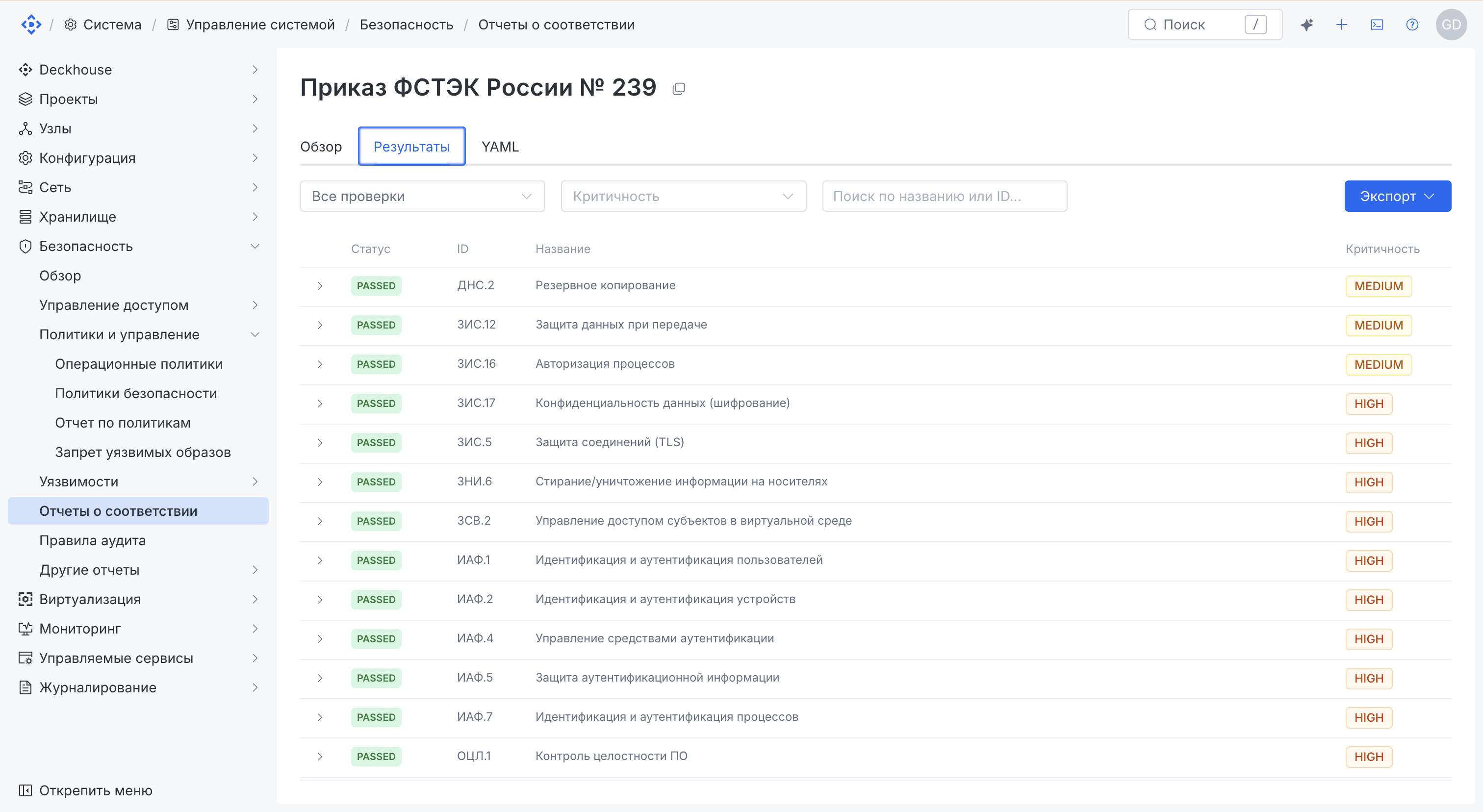
Task: Click the Проекты layers icon
Action: [x=26, y=99]
